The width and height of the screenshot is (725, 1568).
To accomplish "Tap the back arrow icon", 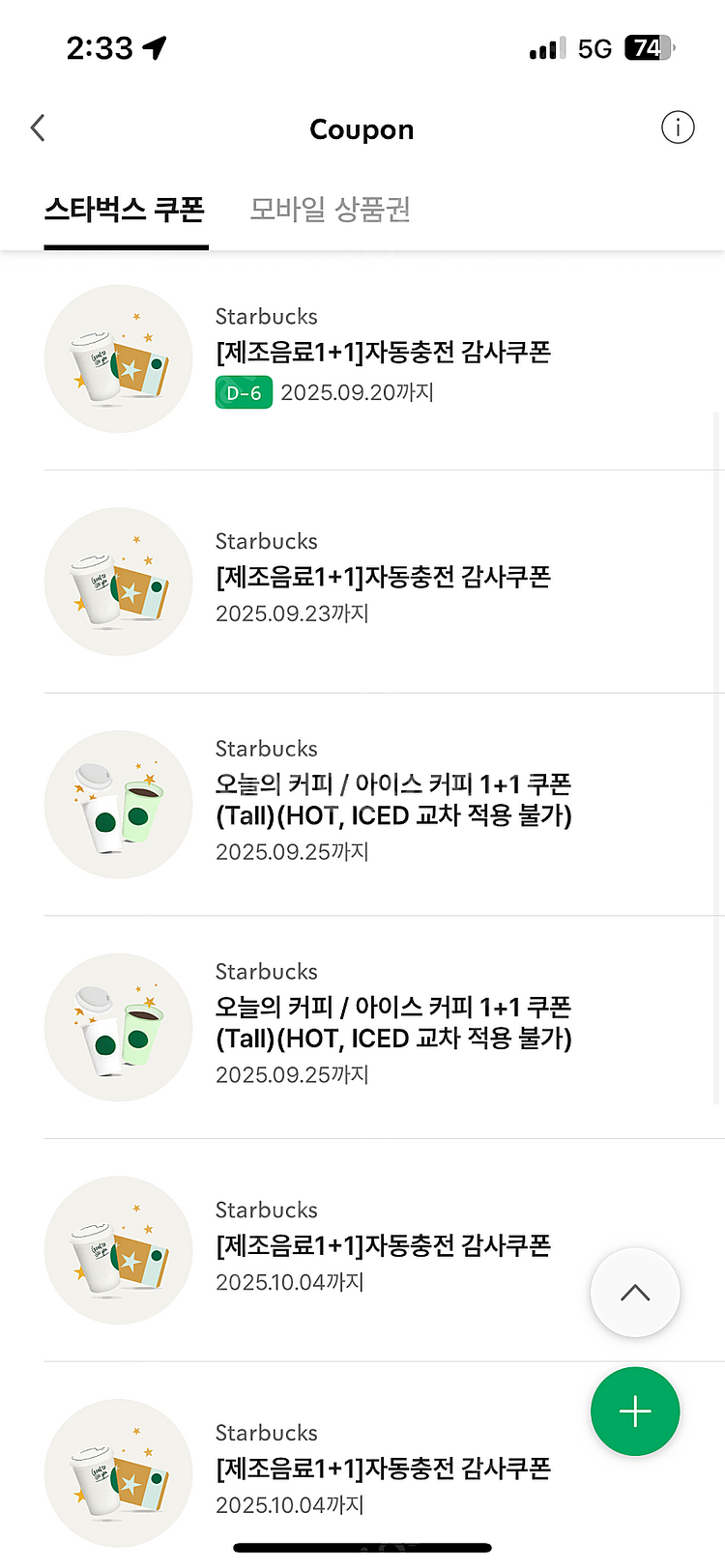I will coord(38,128).
